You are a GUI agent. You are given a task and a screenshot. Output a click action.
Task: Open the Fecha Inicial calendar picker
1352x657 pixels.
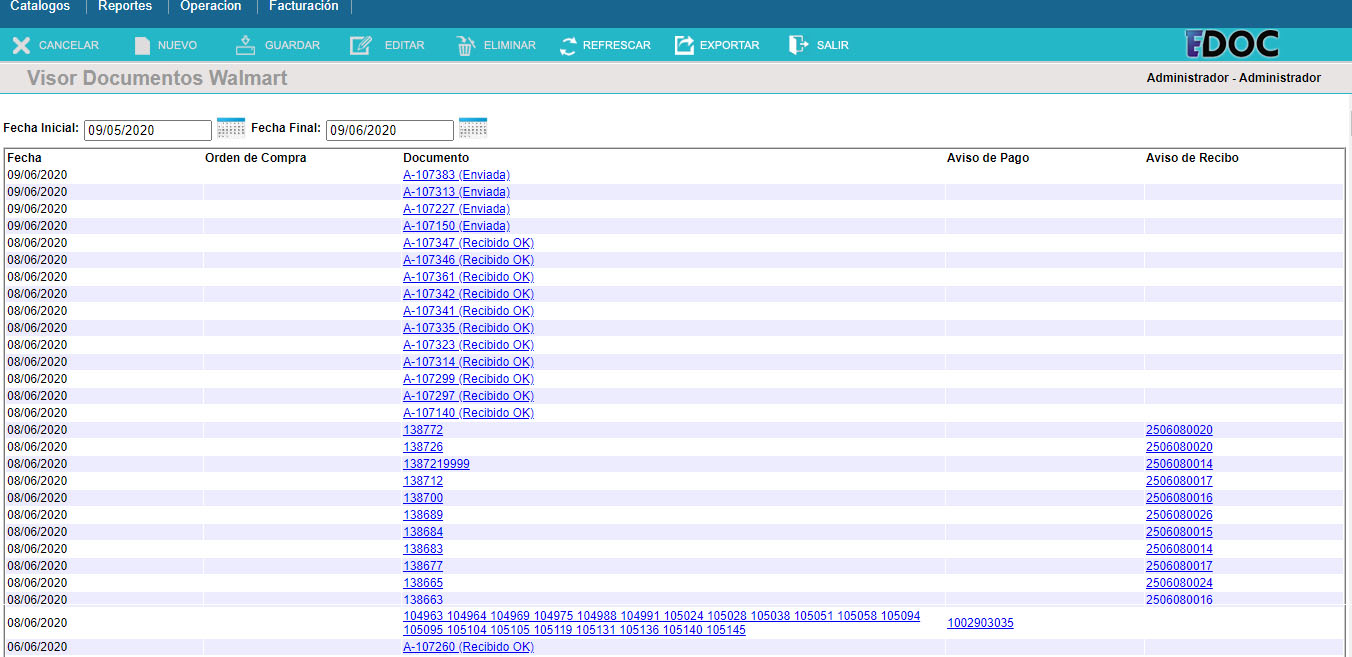tap(231, 128)
